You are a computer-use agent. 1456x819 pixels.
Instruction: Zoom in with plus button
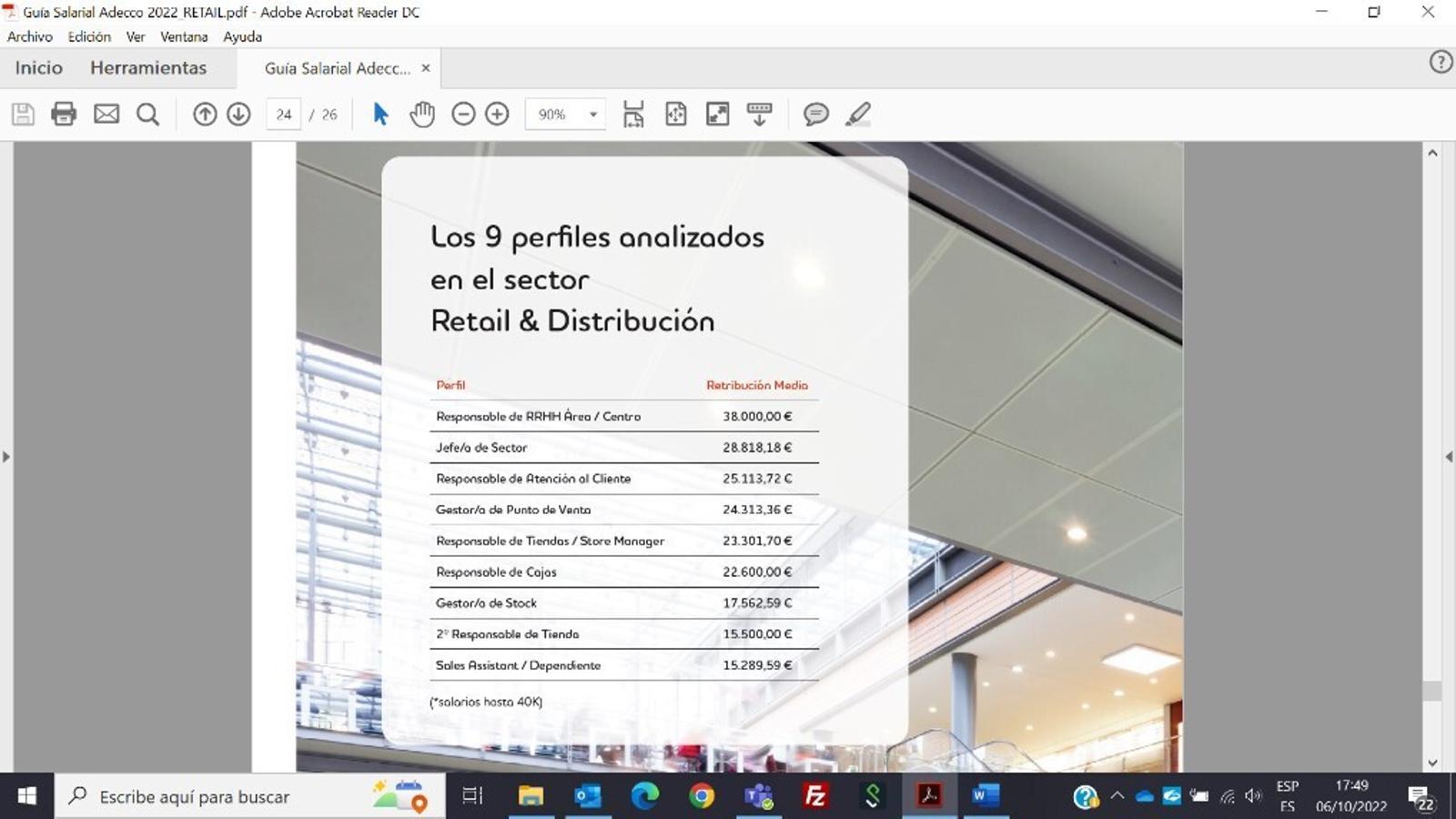click(x=497, y=114)
